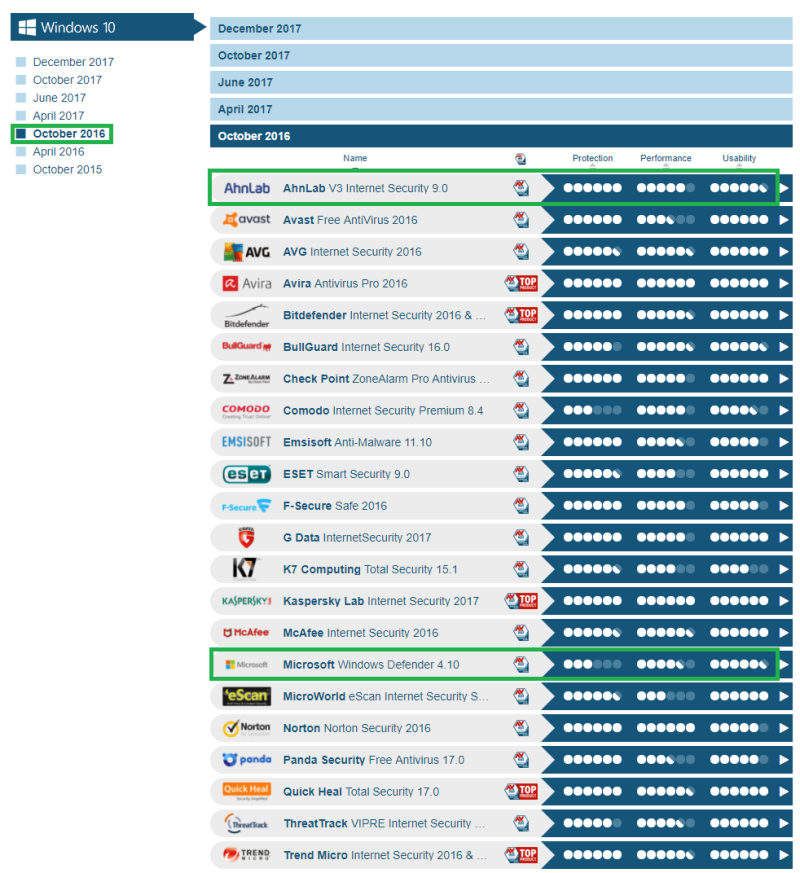Click the Comodo logo

point(247,411)
